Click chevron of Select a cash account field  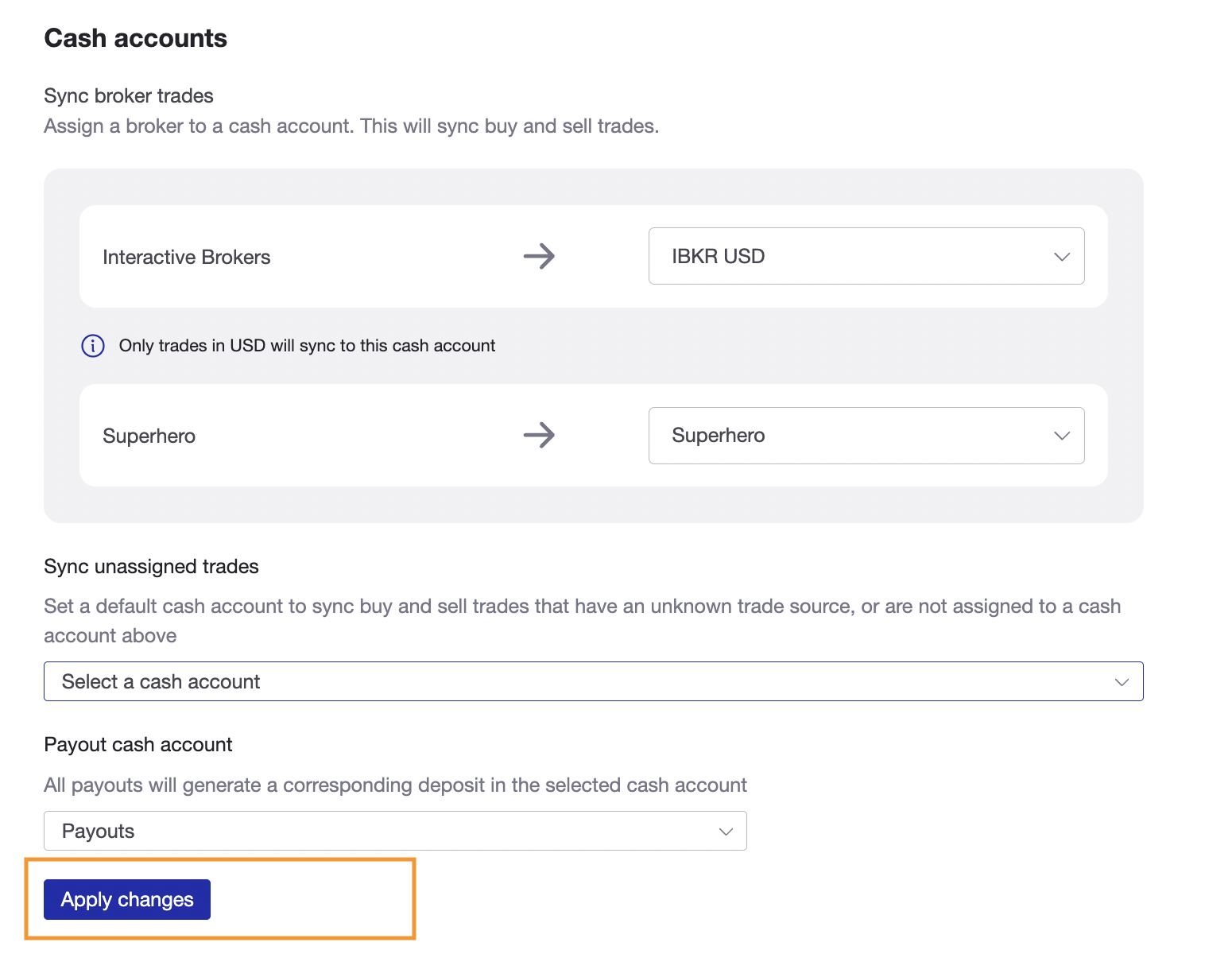coord(1122,682)
